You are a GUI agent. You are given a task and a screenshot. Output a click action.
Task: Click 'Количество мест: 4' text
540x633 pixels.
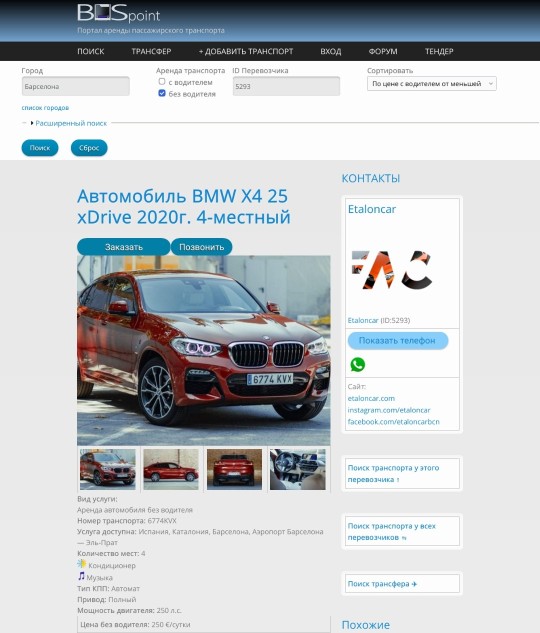click(111, 553)
